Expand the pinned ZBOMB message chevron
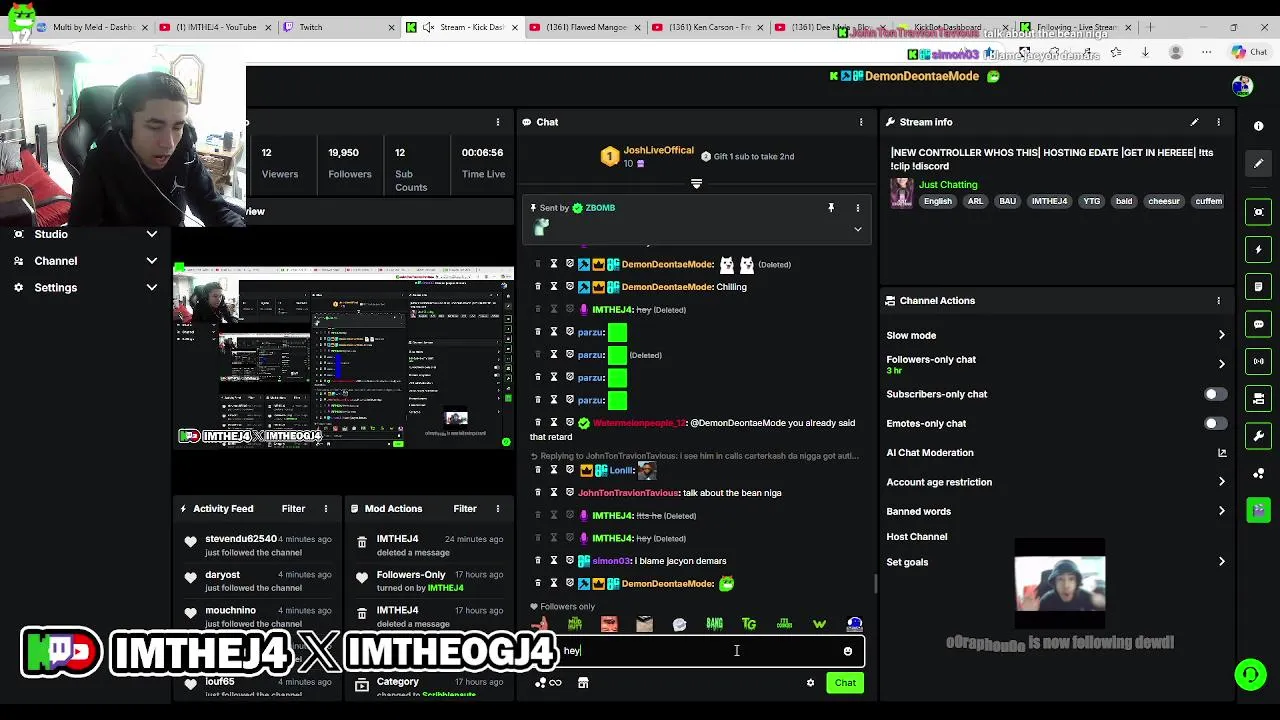 (857, 229)
